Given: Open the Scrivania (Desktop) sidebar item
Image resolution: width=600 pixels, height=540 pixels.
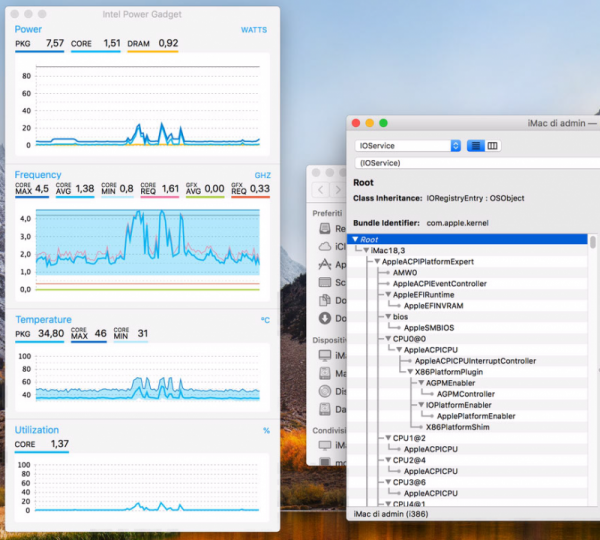Looking at the screenshot, I should click(332, 282).
